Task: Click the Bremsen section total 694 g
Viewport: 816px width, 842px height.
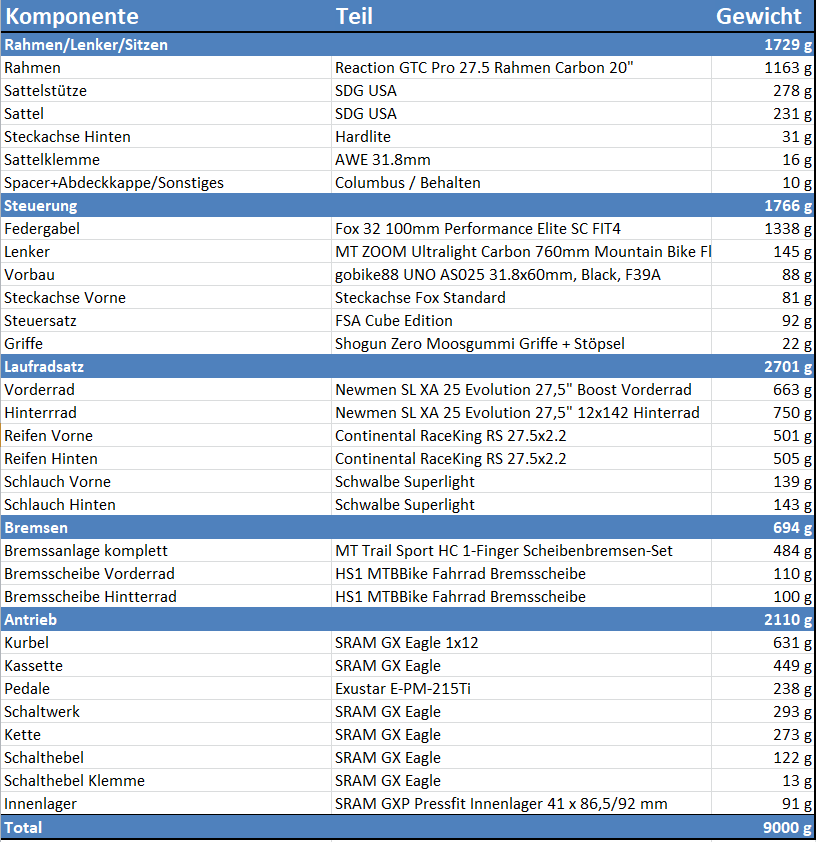Action: coord(786,528)
